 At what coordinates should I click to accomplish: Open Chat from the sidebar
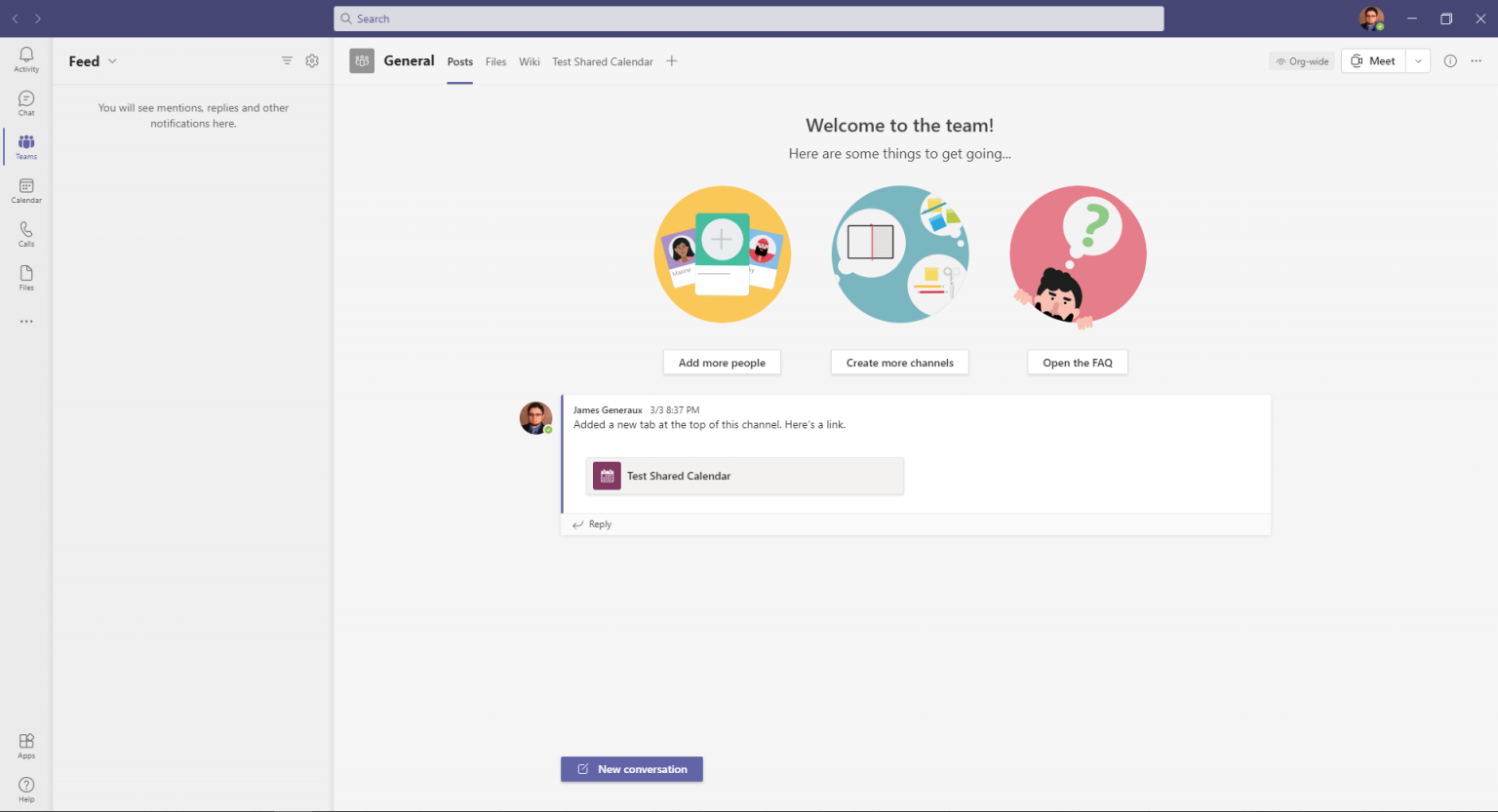[26, 103]
